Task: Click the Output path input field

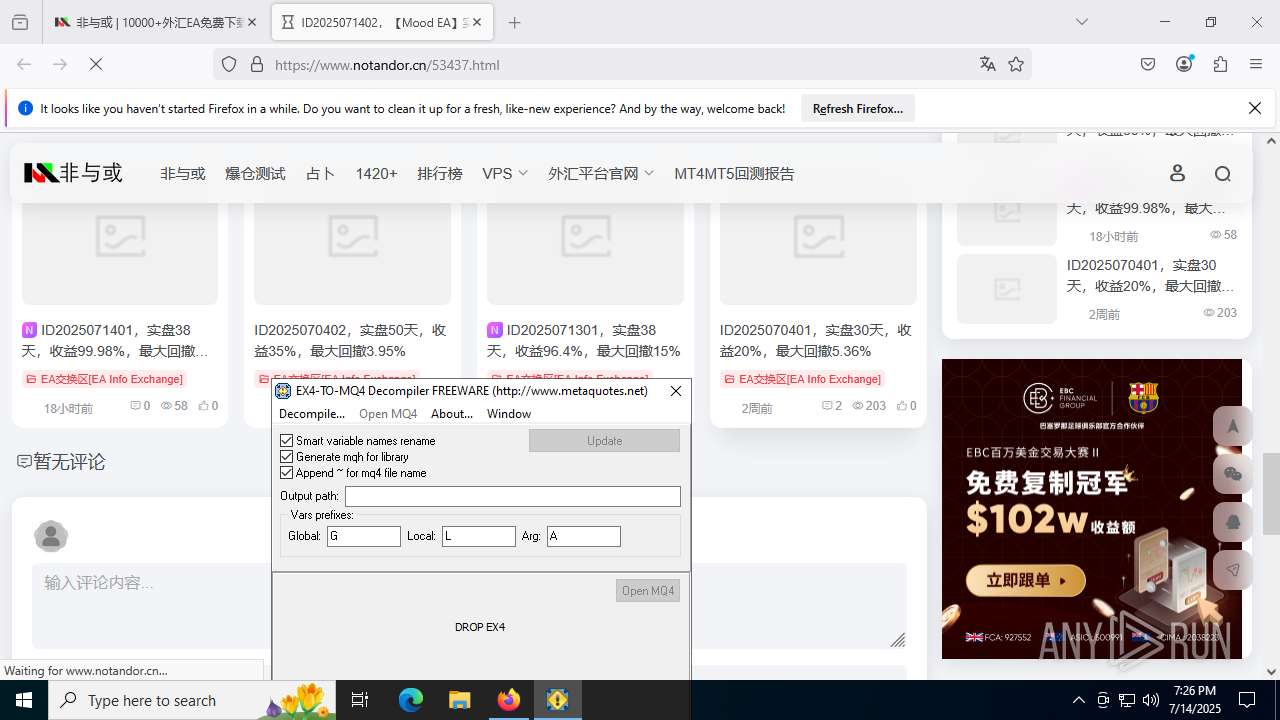Action: pos(512,496)
